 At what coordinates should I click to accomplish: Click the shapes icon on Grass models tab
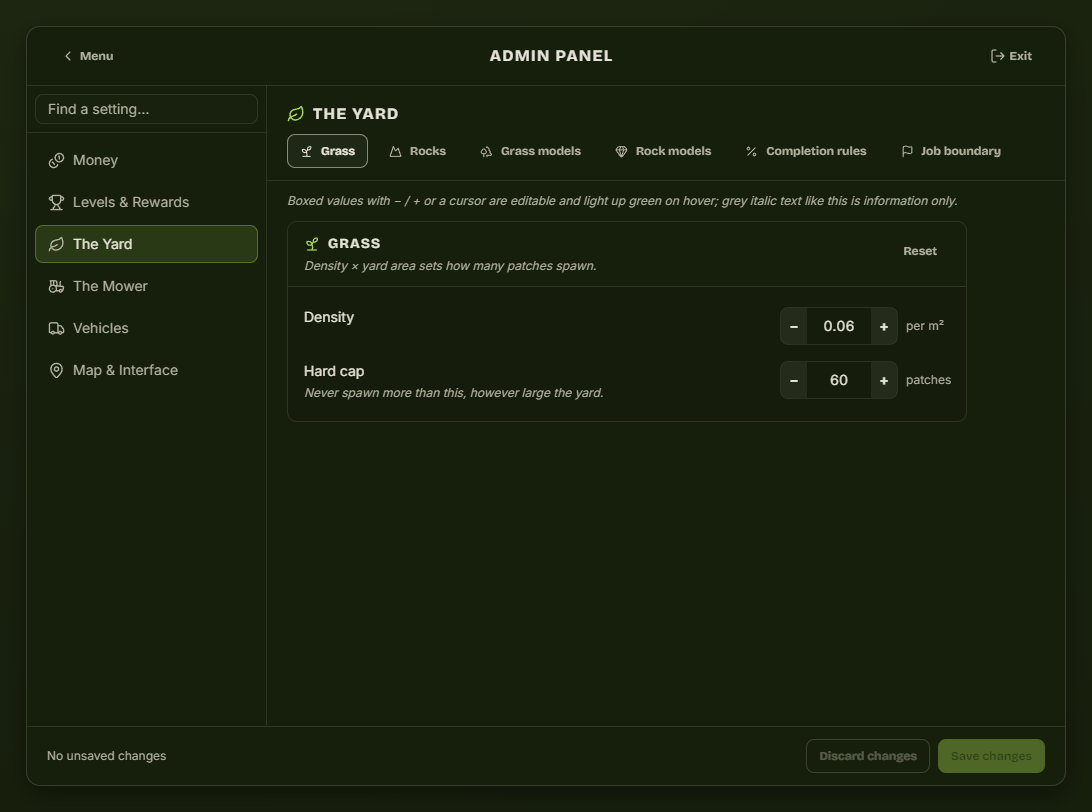point(486,152)
